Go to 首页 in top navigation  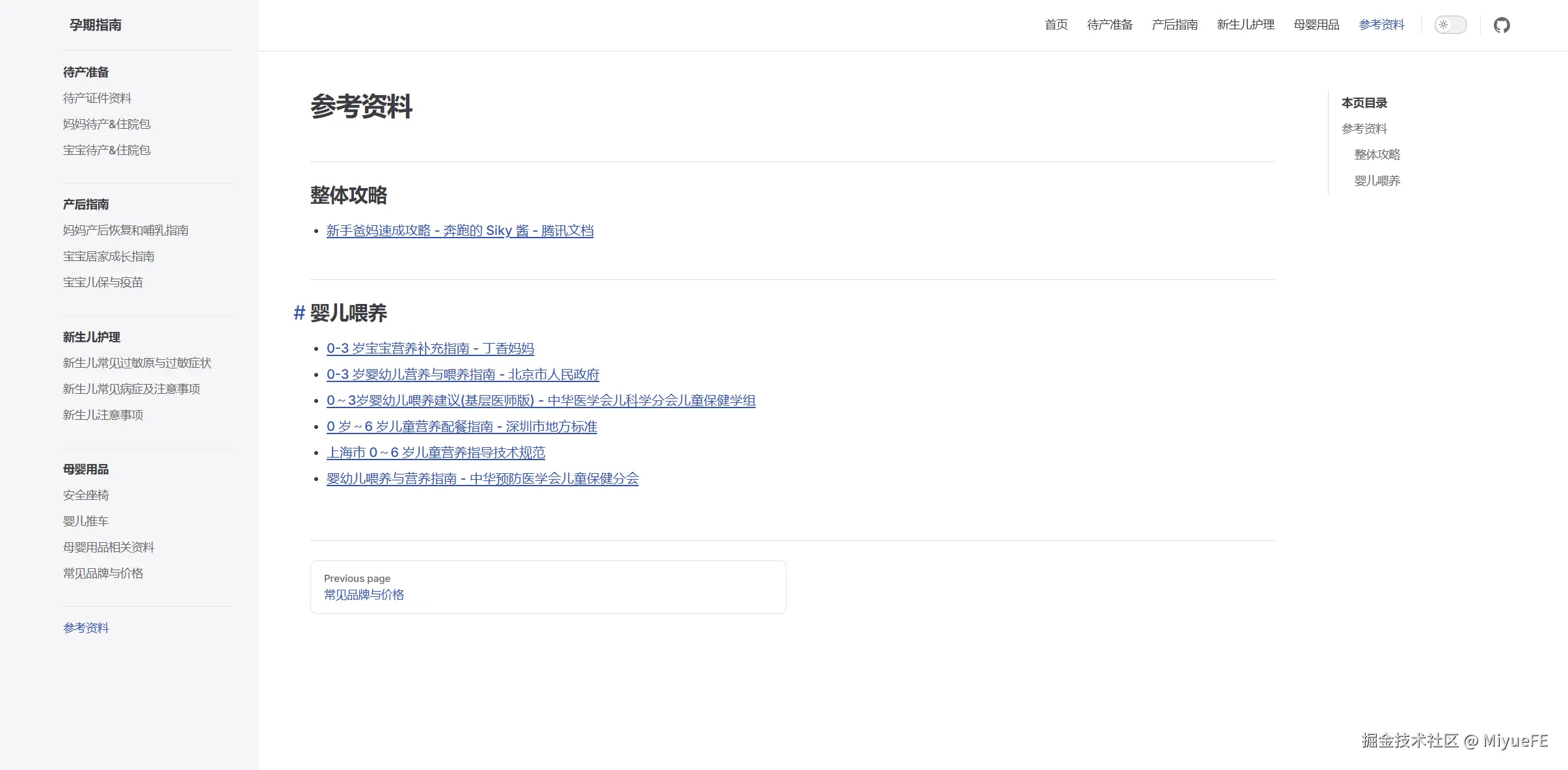tap(1056, 25)
